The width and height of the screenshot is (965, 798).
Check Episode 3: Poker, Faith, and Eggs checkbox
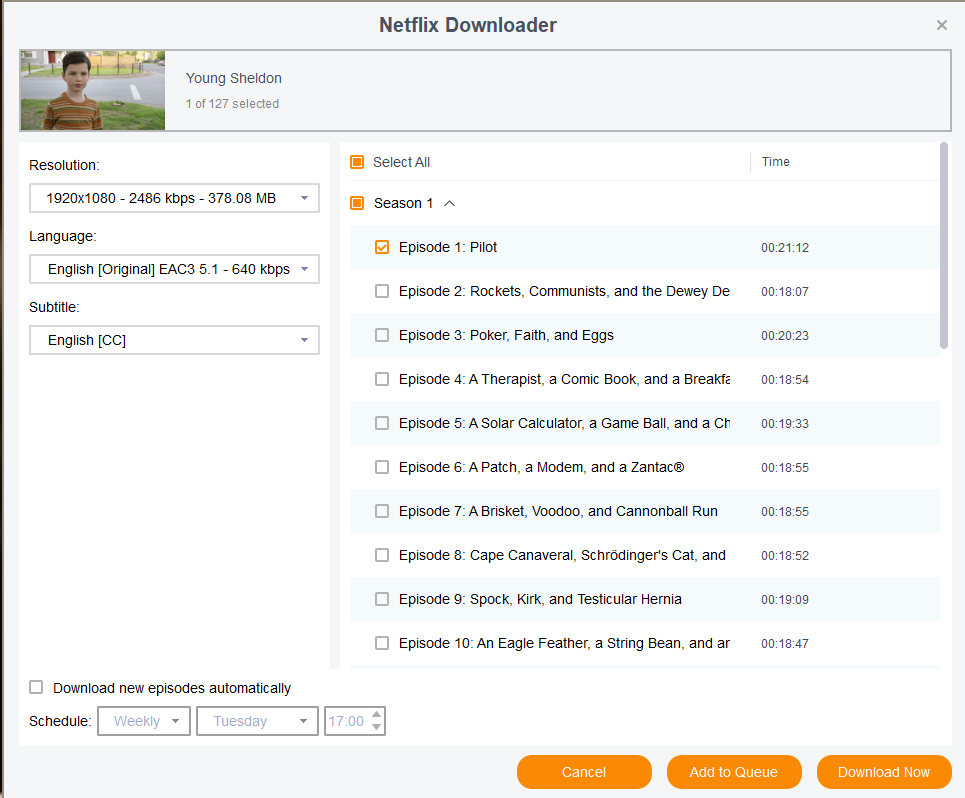coord(382,335)
